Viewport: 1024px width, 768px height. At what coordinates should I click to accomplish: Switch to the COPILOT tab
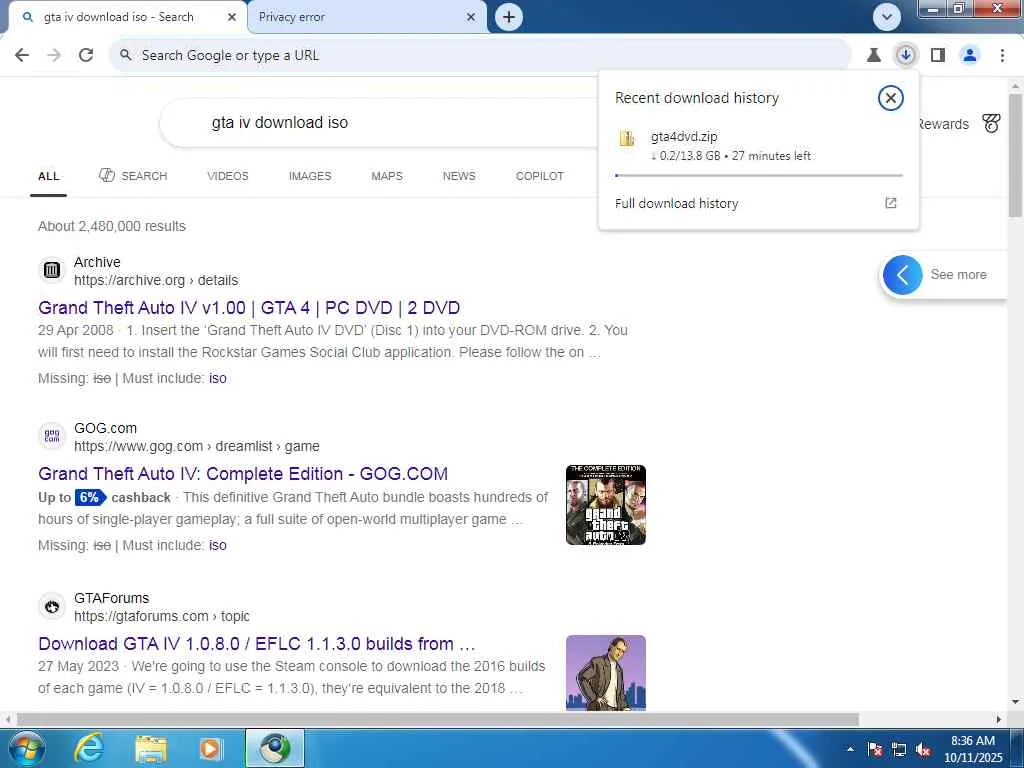coord(539,176)
